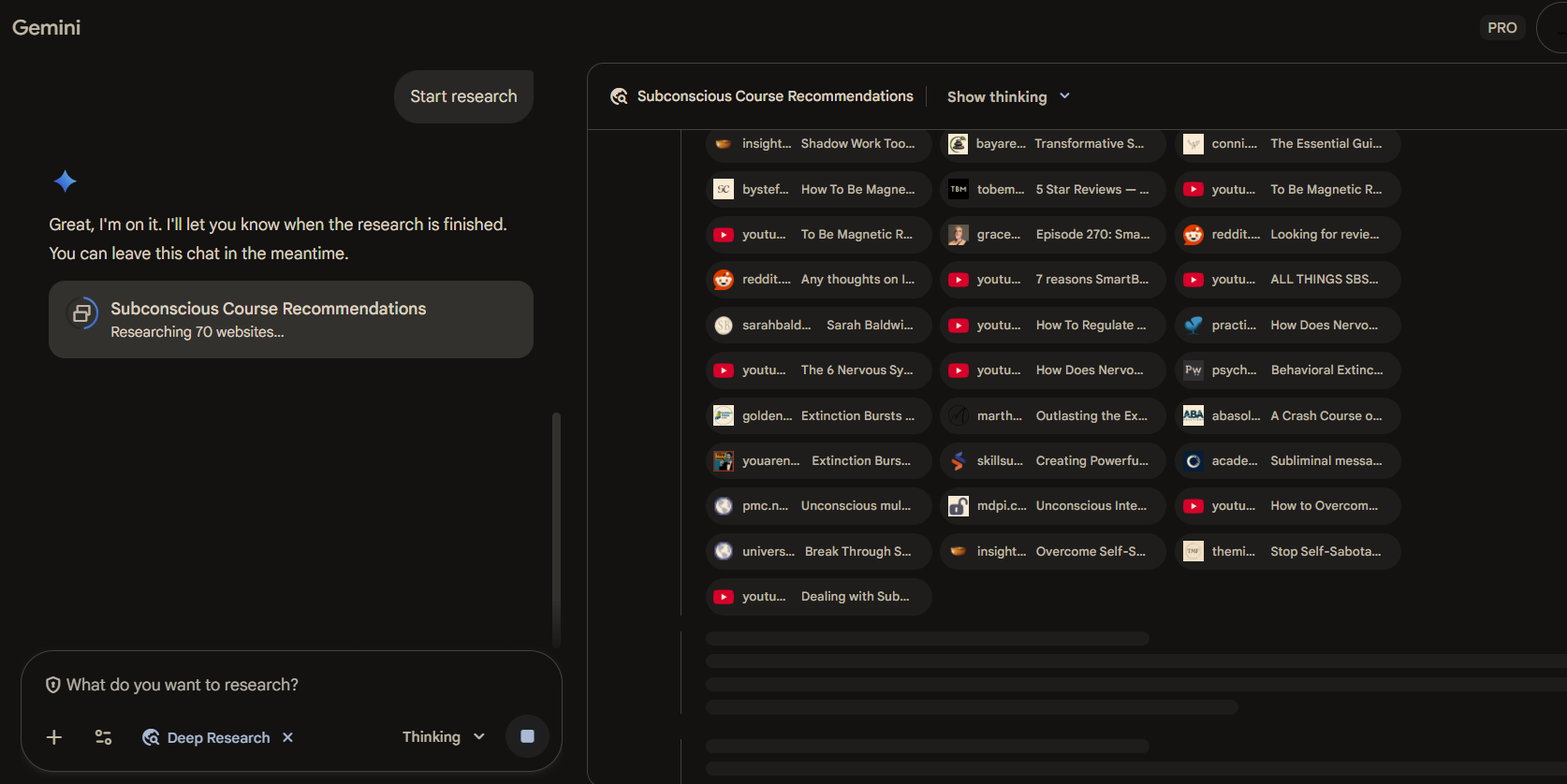
Task: Open the tools settings sliders icon
Action: (103, 737)
